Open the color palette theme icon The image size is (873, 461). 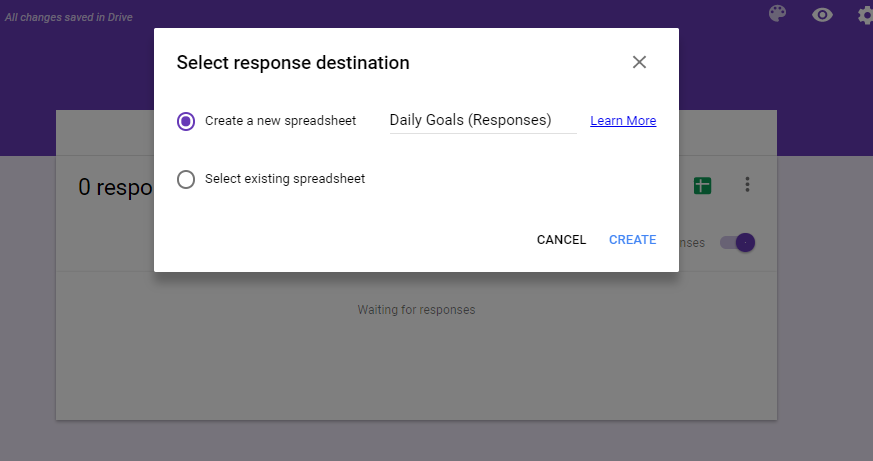point(777,14)
